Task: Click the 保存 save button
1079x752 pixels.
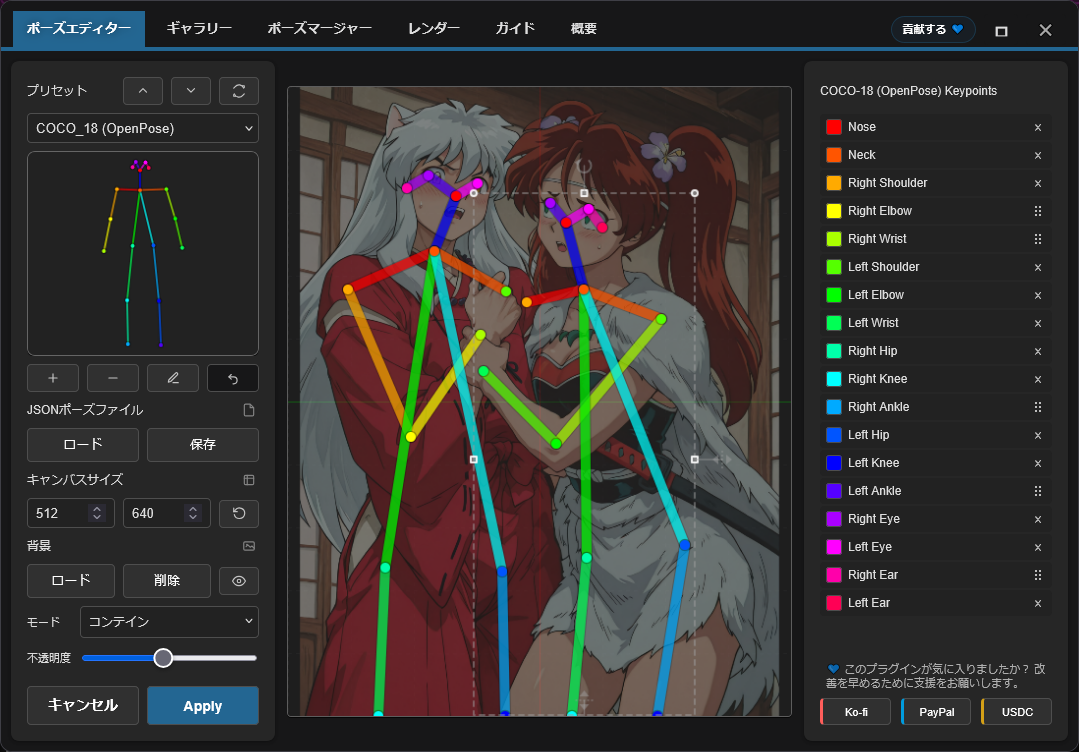Action: click(x=203, y=444)
